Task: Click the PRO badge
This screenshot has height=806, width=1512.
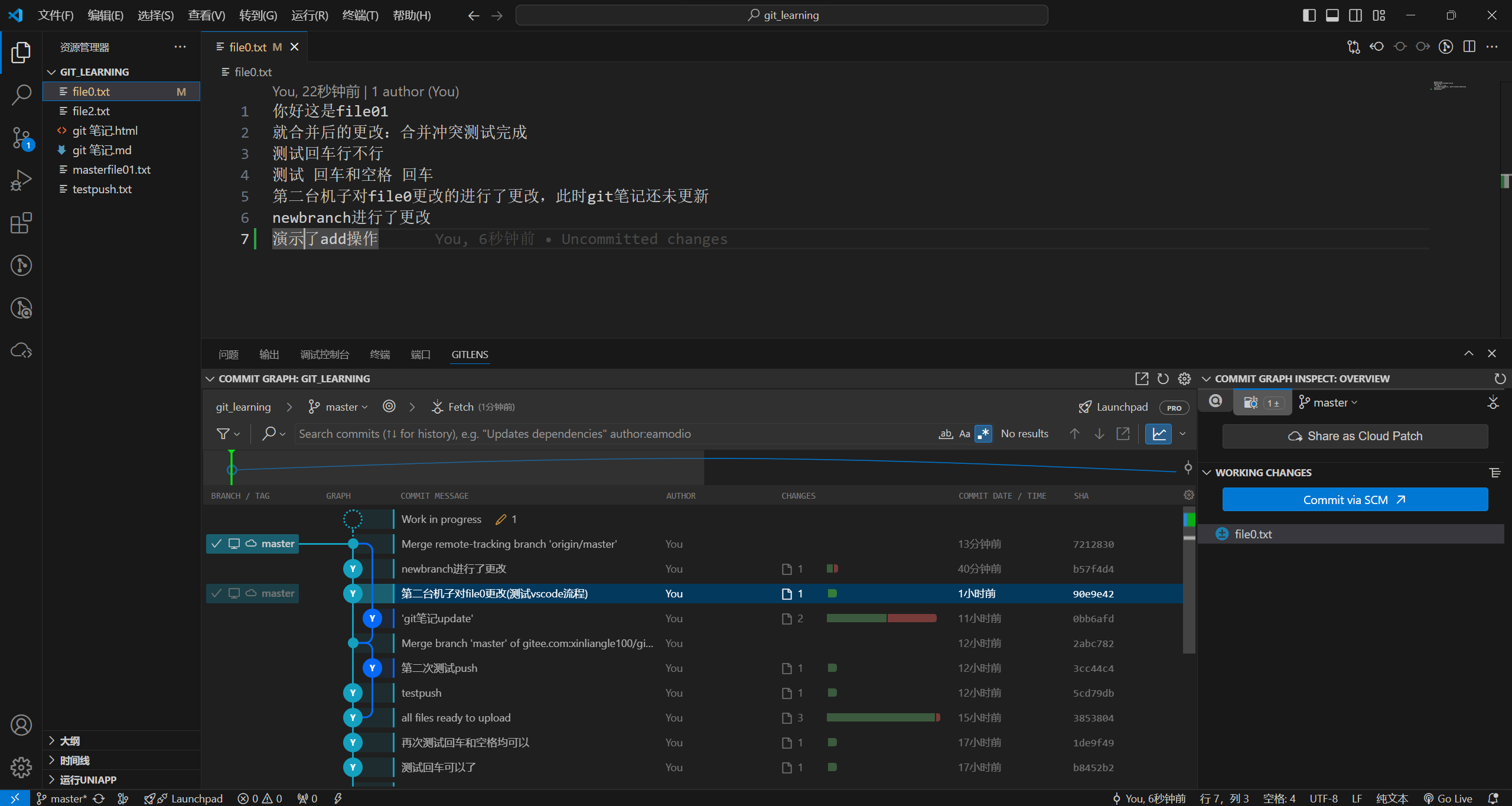Action: pos(1174,407)
